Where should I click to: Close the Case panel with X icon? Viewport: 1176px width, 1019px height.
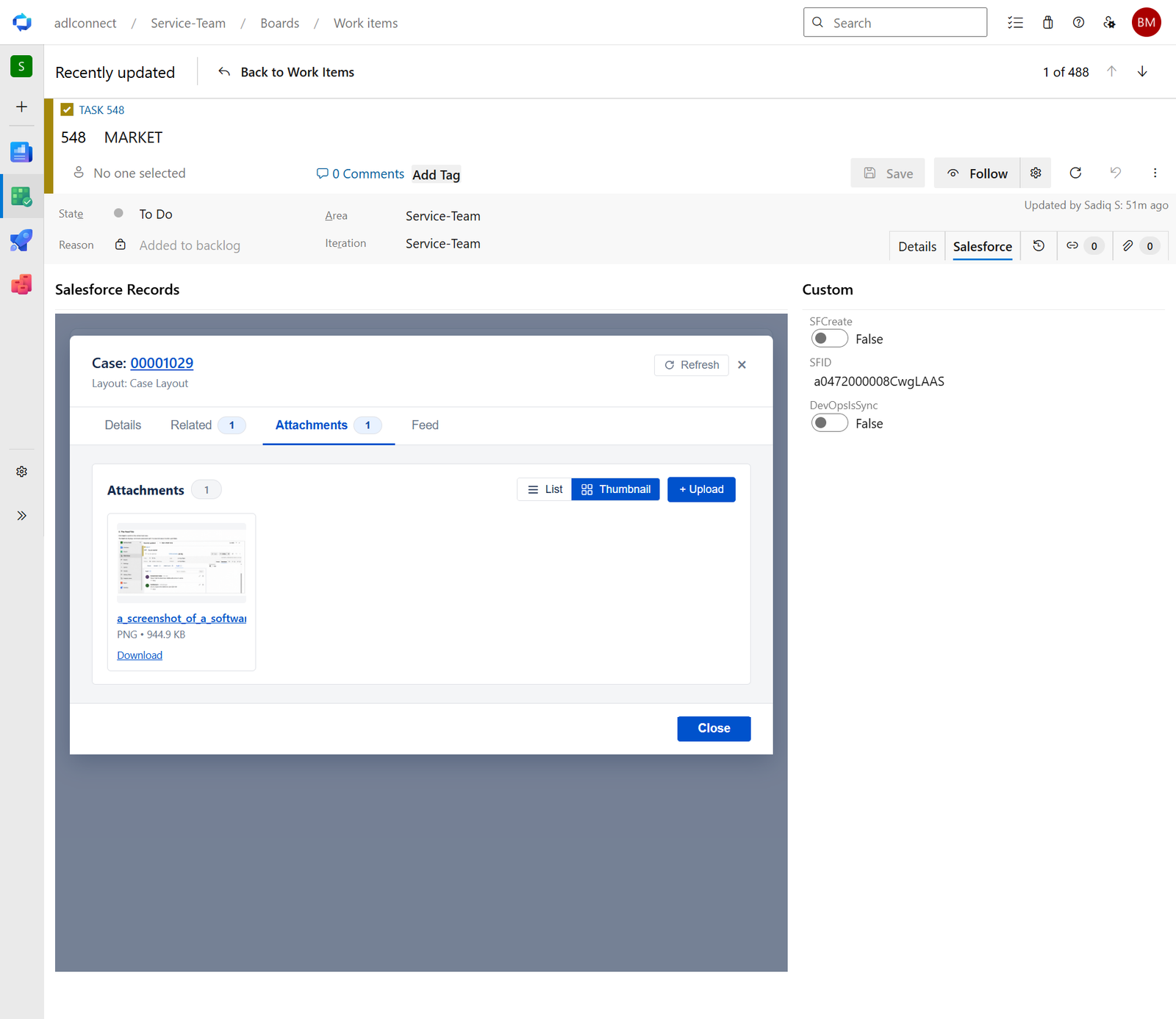click(742, 365)
